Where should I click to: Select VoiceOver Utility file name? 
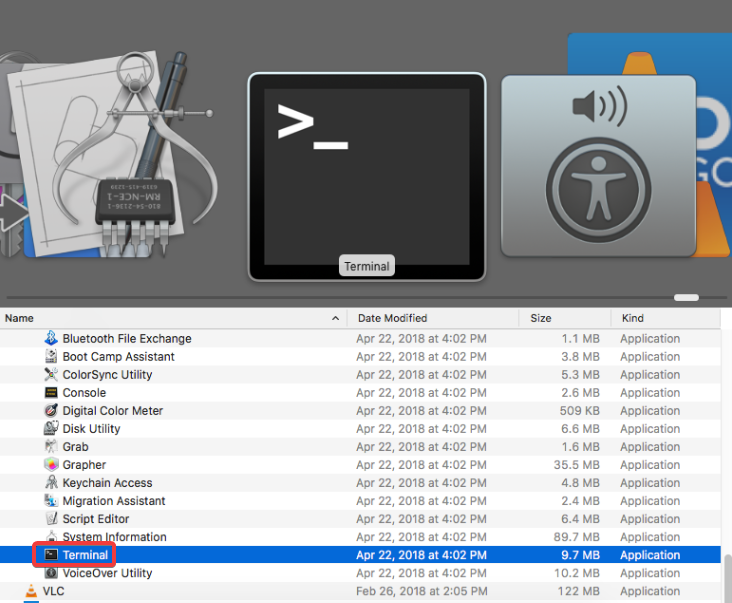pyautogui.click(x=107, y=573)
